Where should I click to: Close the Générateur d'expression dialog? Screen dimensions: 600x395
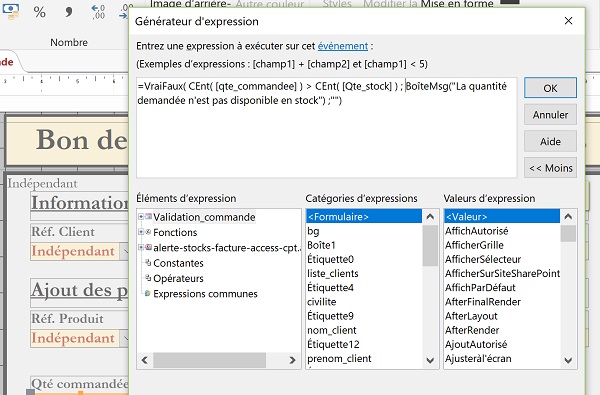pos(568,21)
